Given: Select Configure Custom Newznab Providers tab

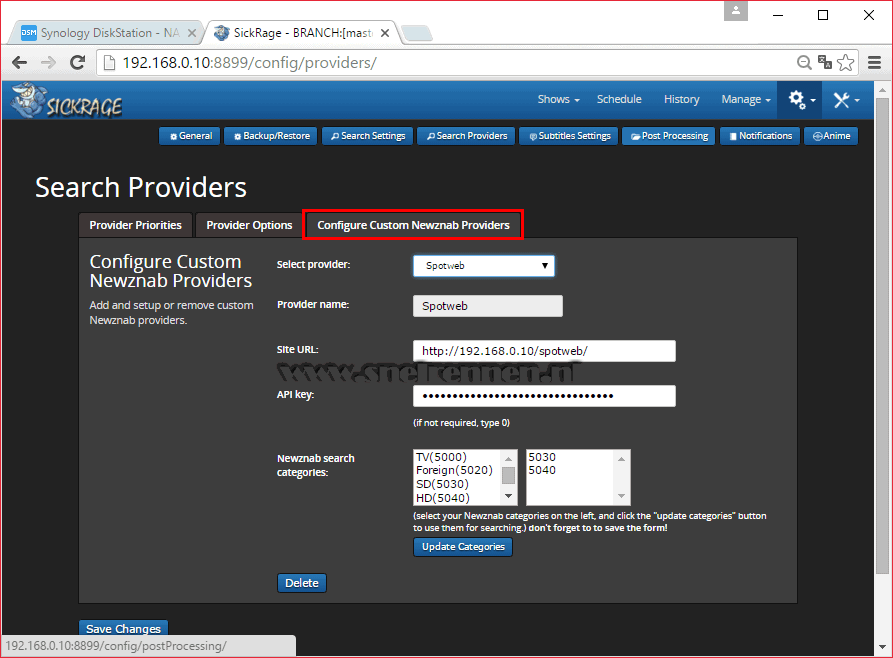Looking at the screenshot, I should click(x=413, y=225).
